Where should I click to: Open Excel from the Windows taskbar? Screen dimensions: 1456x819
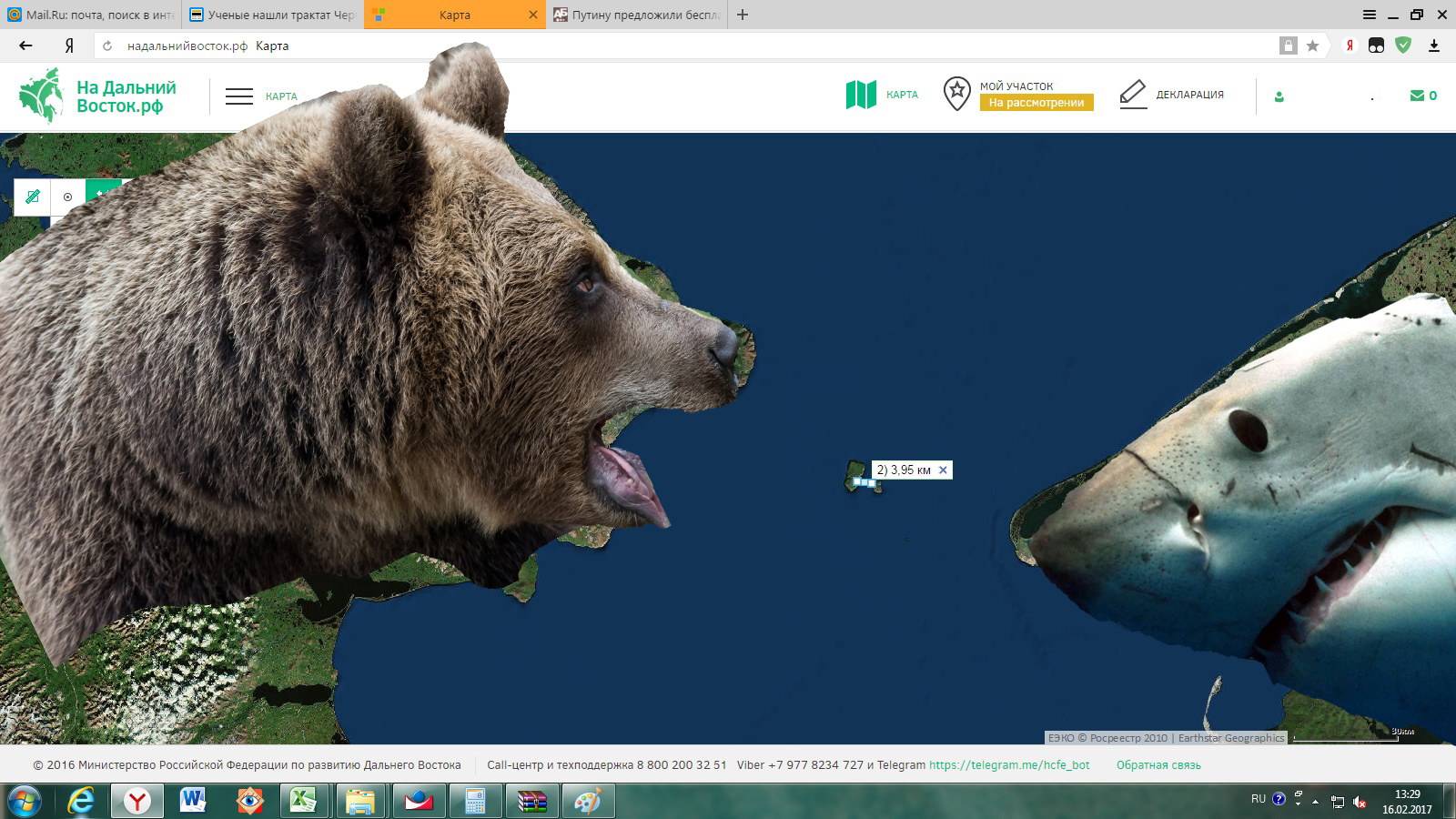coord(303,801)
